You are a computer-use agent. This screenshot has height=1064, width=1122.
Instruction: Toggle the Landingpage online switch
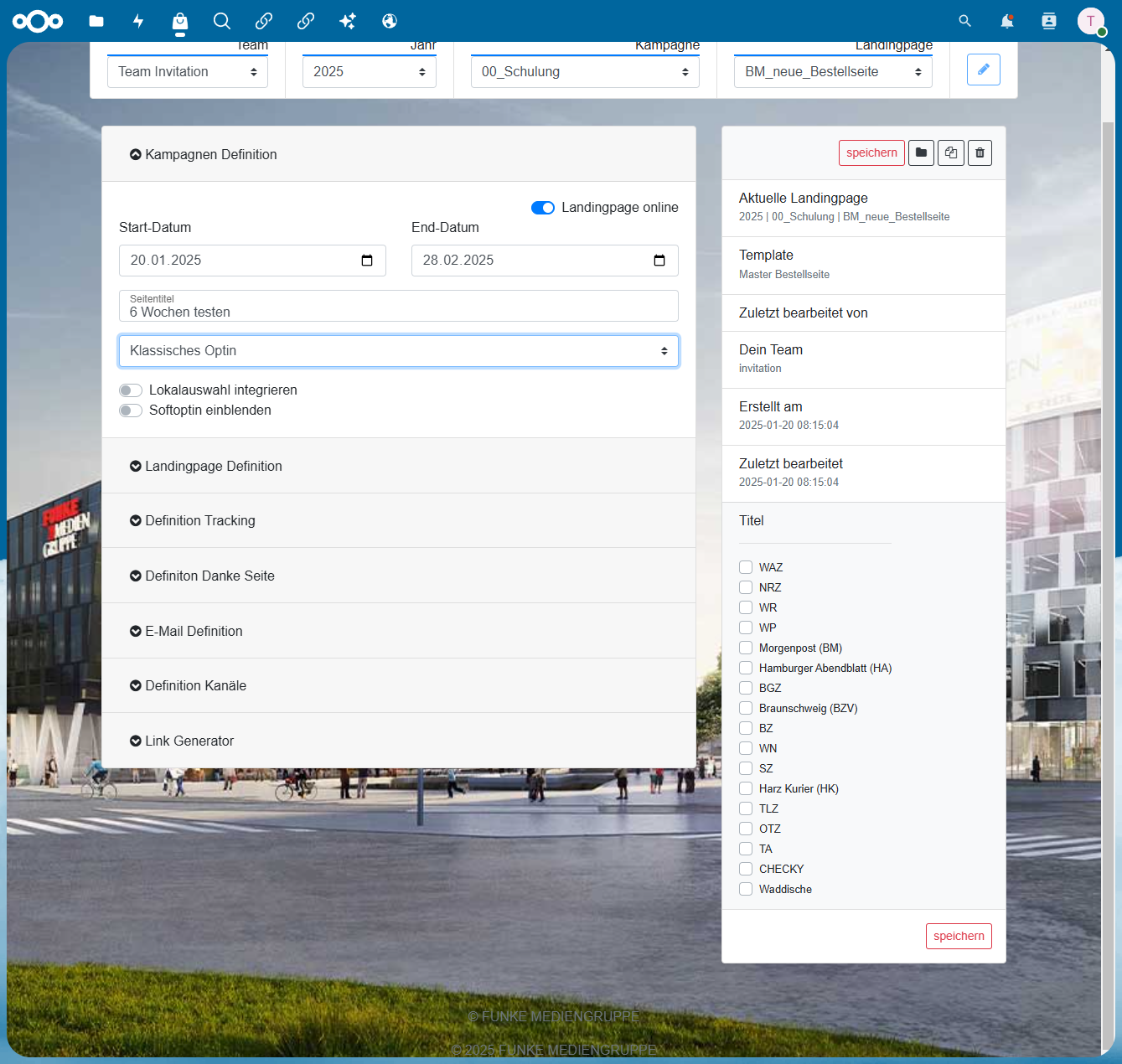pos(543,208)
